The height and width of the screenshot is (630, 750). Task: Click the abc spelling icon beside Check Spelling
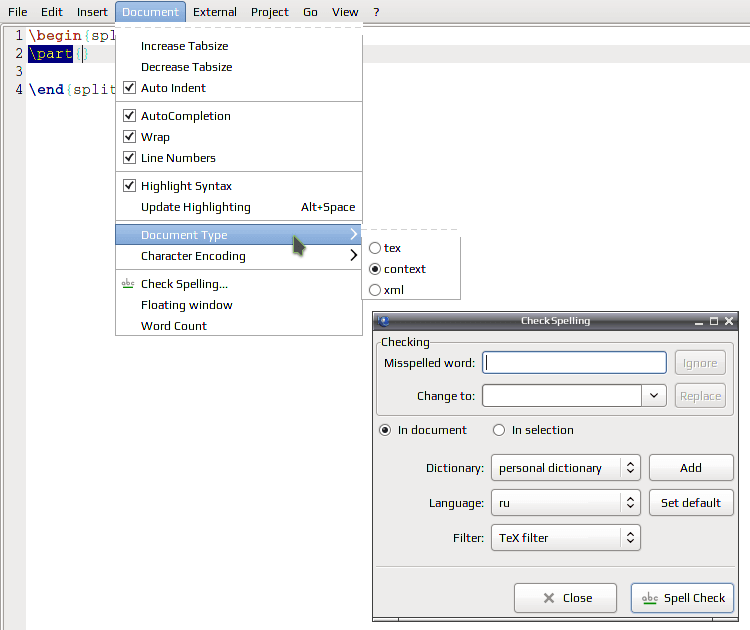[128, 284]
